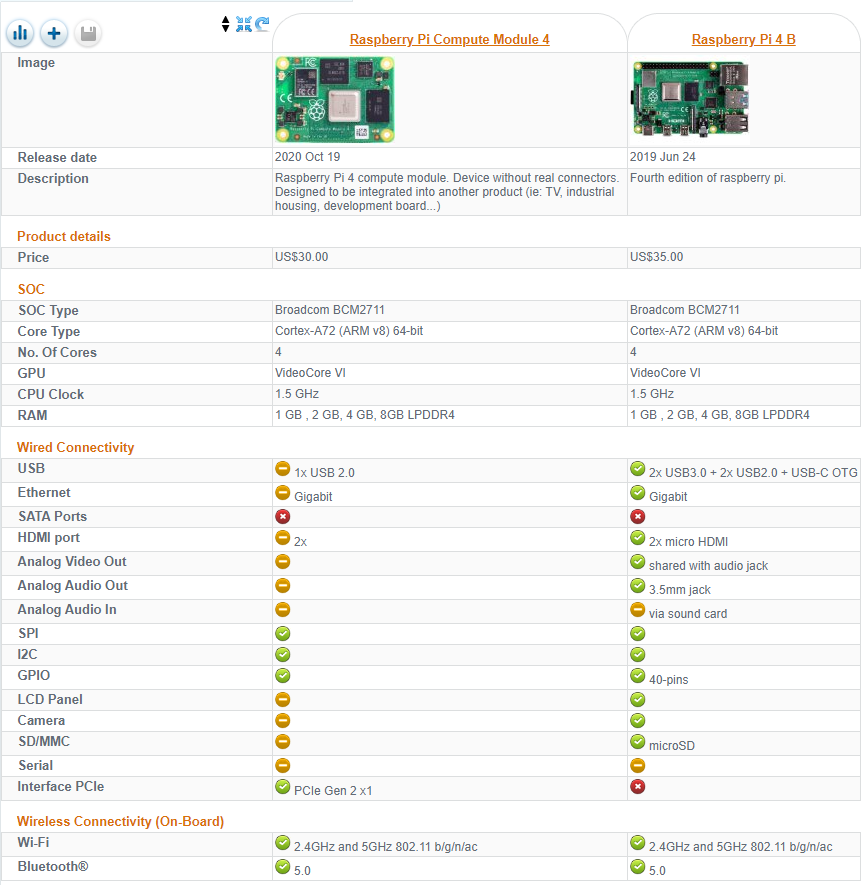Click yellow Serial icon for Pi 4 B
Screen dimensions: 864x885
638,766
